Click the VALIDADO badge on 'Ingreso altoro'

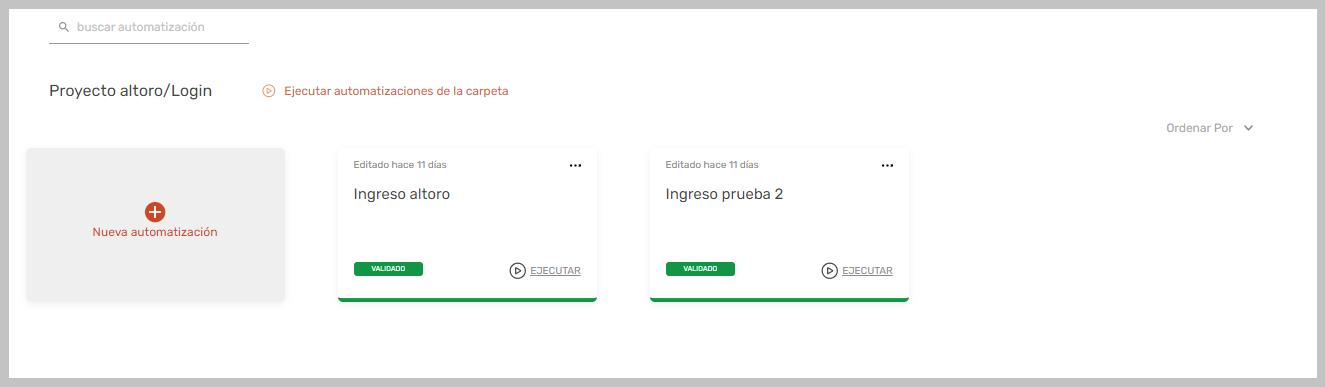coord(388,269)
